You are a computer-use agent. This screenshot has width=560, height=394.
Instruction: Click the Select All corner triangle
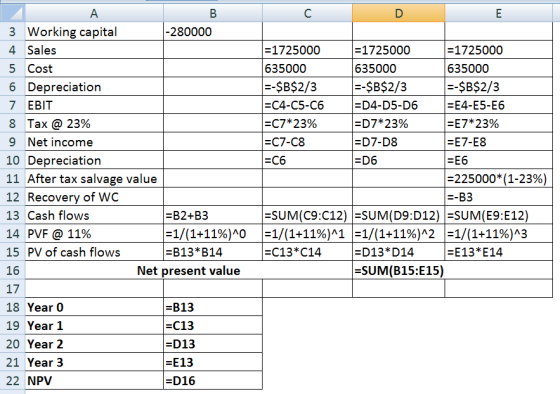click(x=12, y=13)
